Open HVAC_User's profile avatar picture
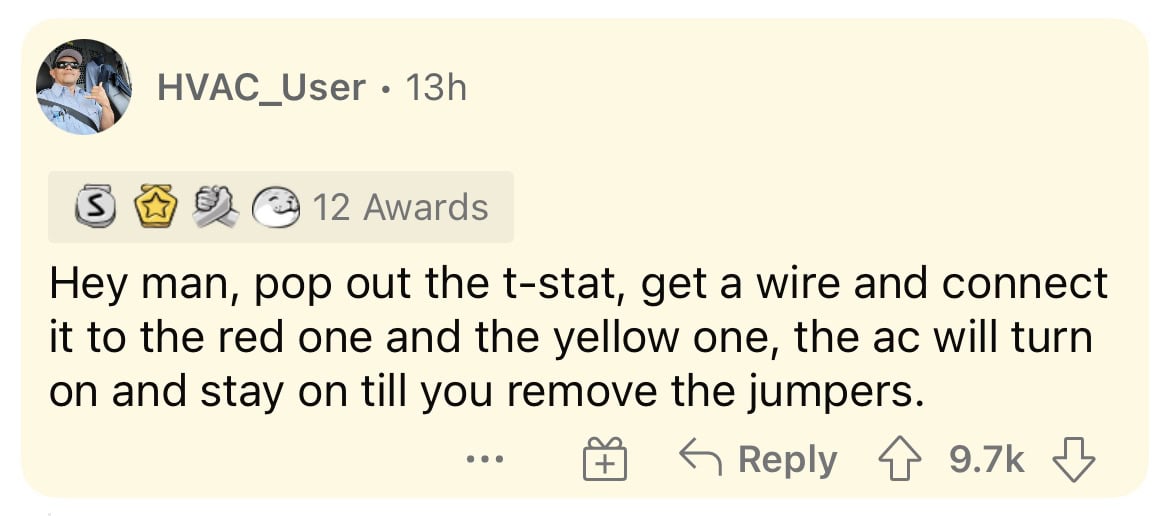Image resolution: width=1170 pixels, height=516 pixels. click(84, 86)
